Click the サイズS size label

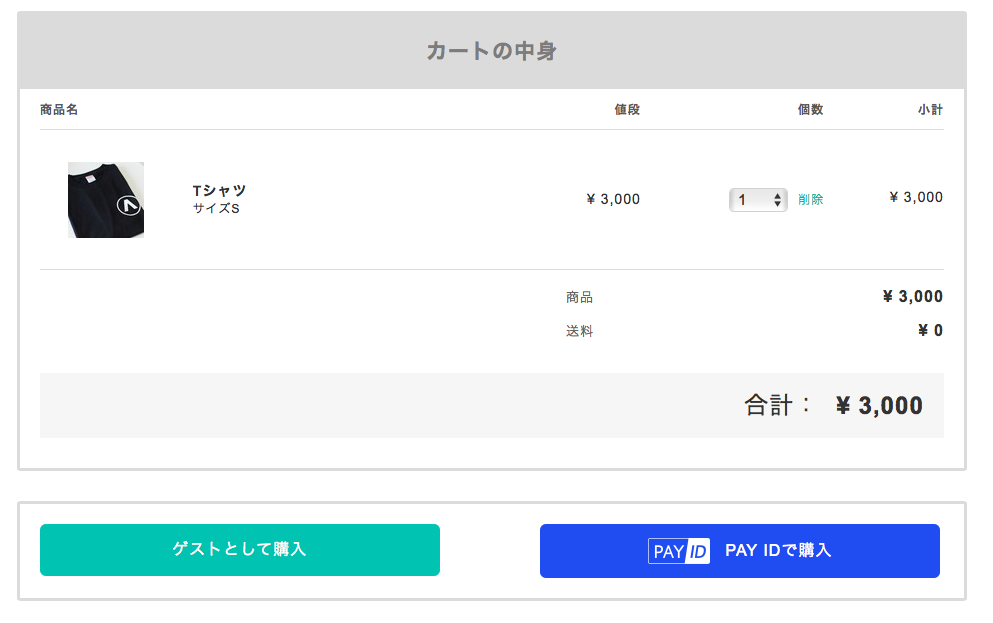(x=216, y=209)
